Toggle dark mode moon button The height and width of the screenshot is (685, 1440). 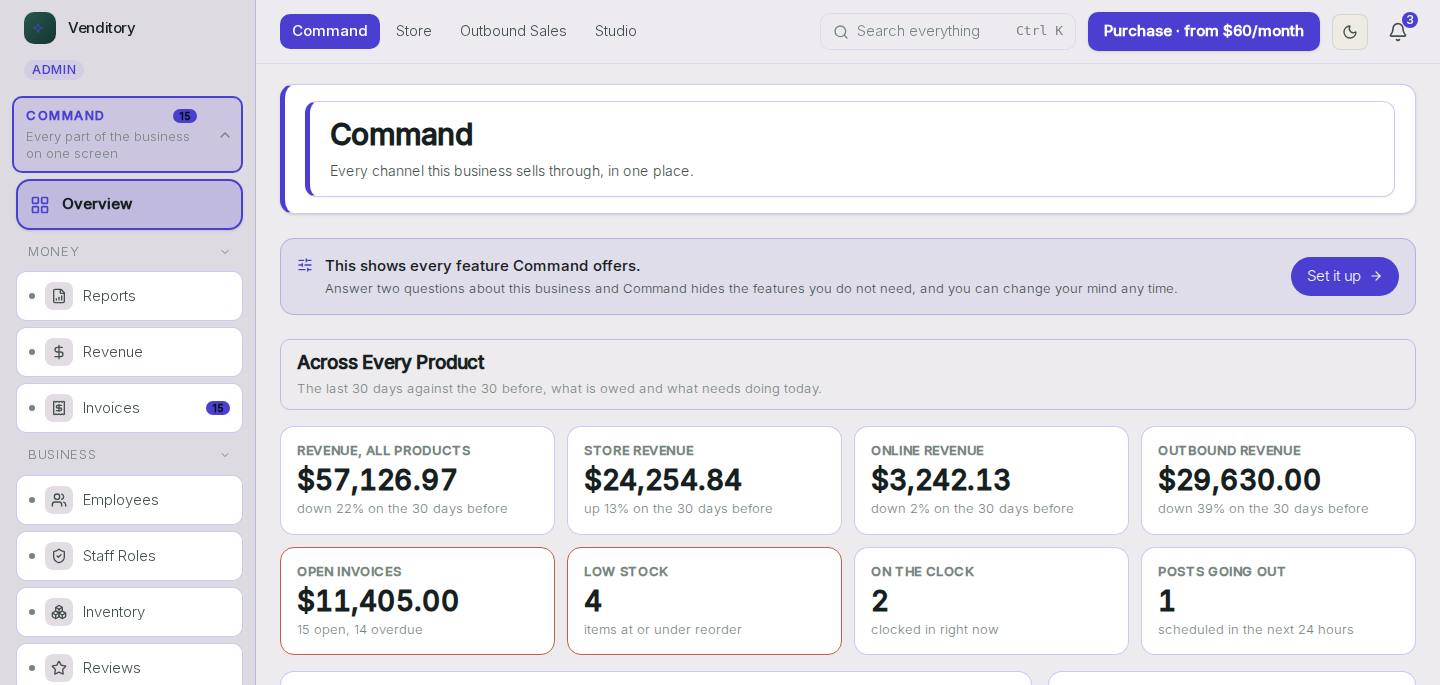[x=1350, y=32]
